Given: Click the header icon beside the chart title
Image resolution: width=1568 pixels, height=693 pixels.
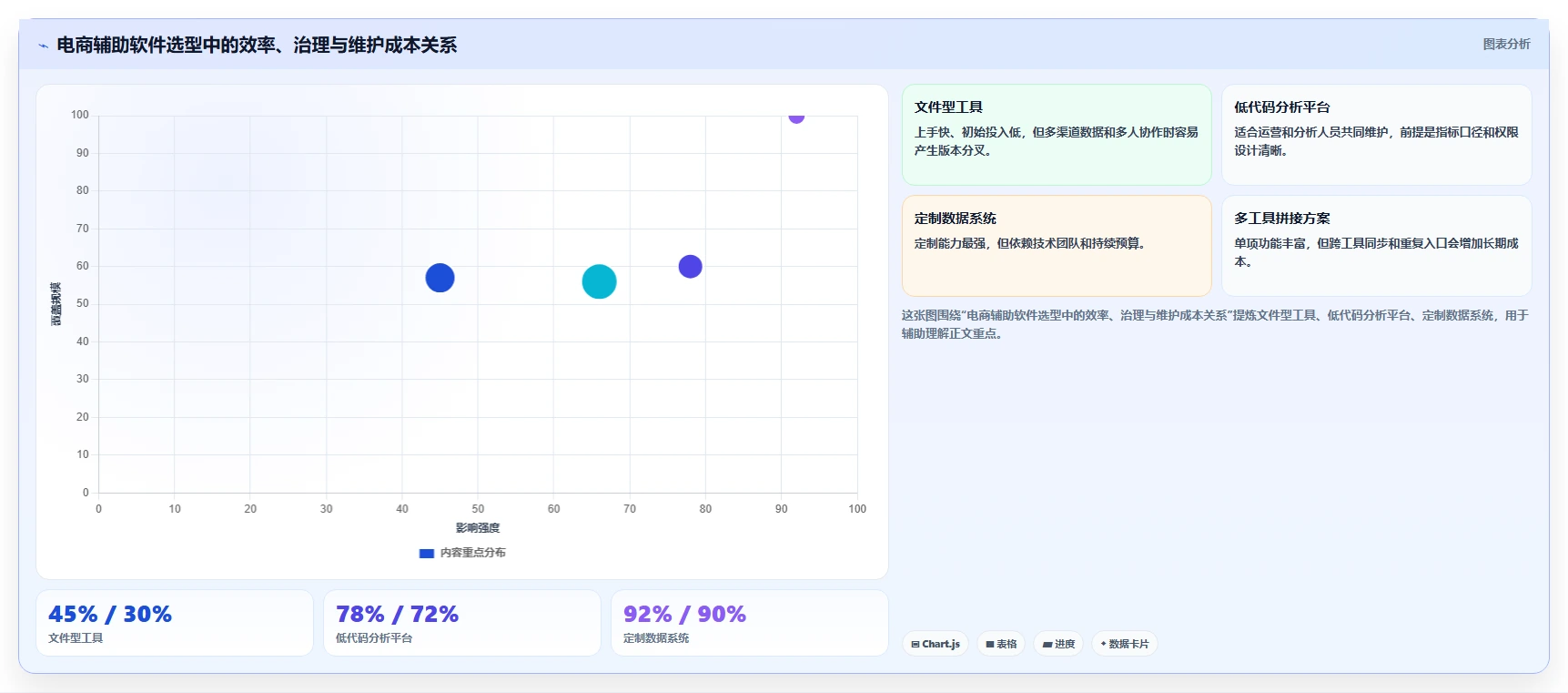Looking at the screenshot, I should [43, 46].
